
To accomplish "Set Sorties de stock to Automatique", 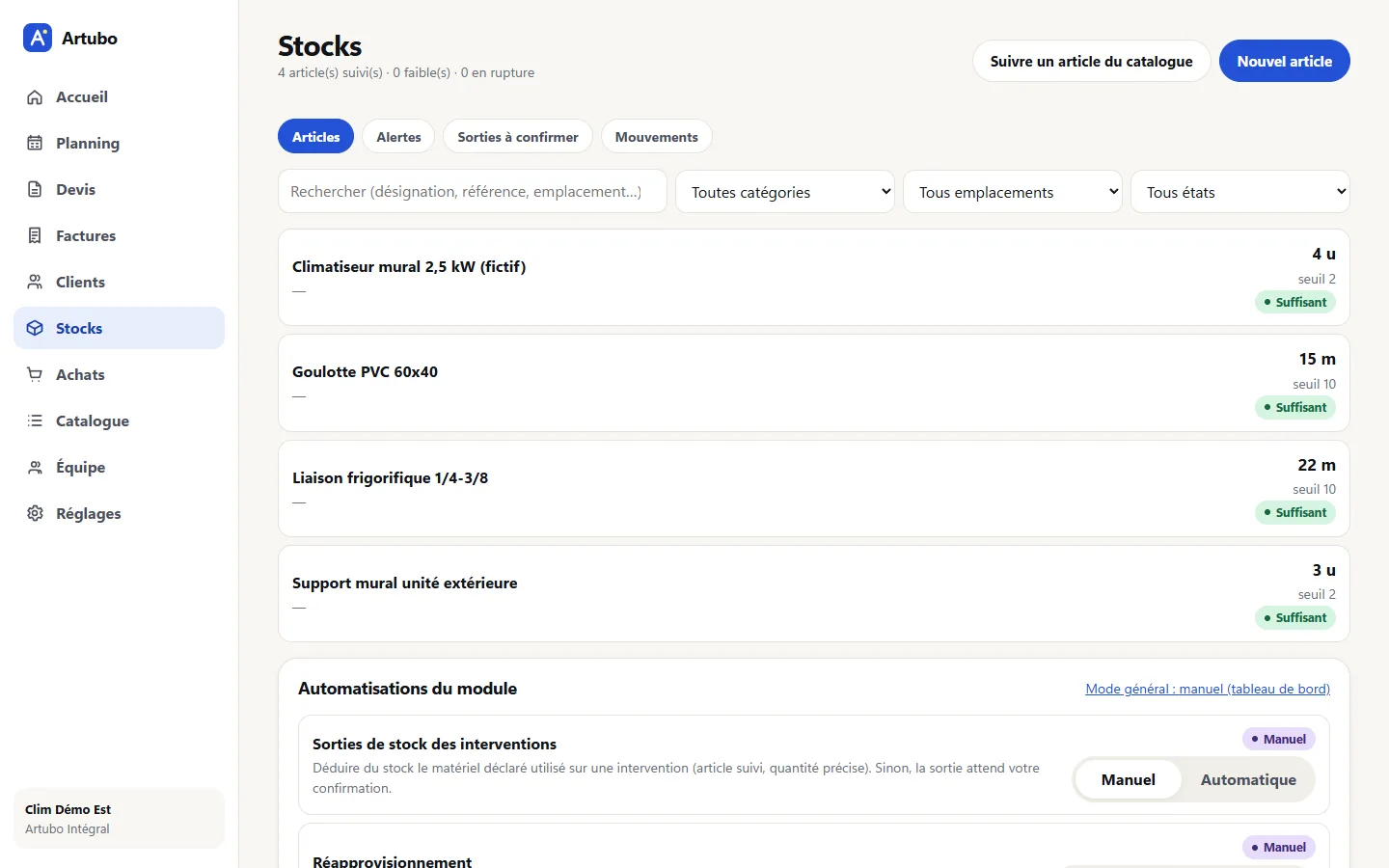I will 1248,779.
